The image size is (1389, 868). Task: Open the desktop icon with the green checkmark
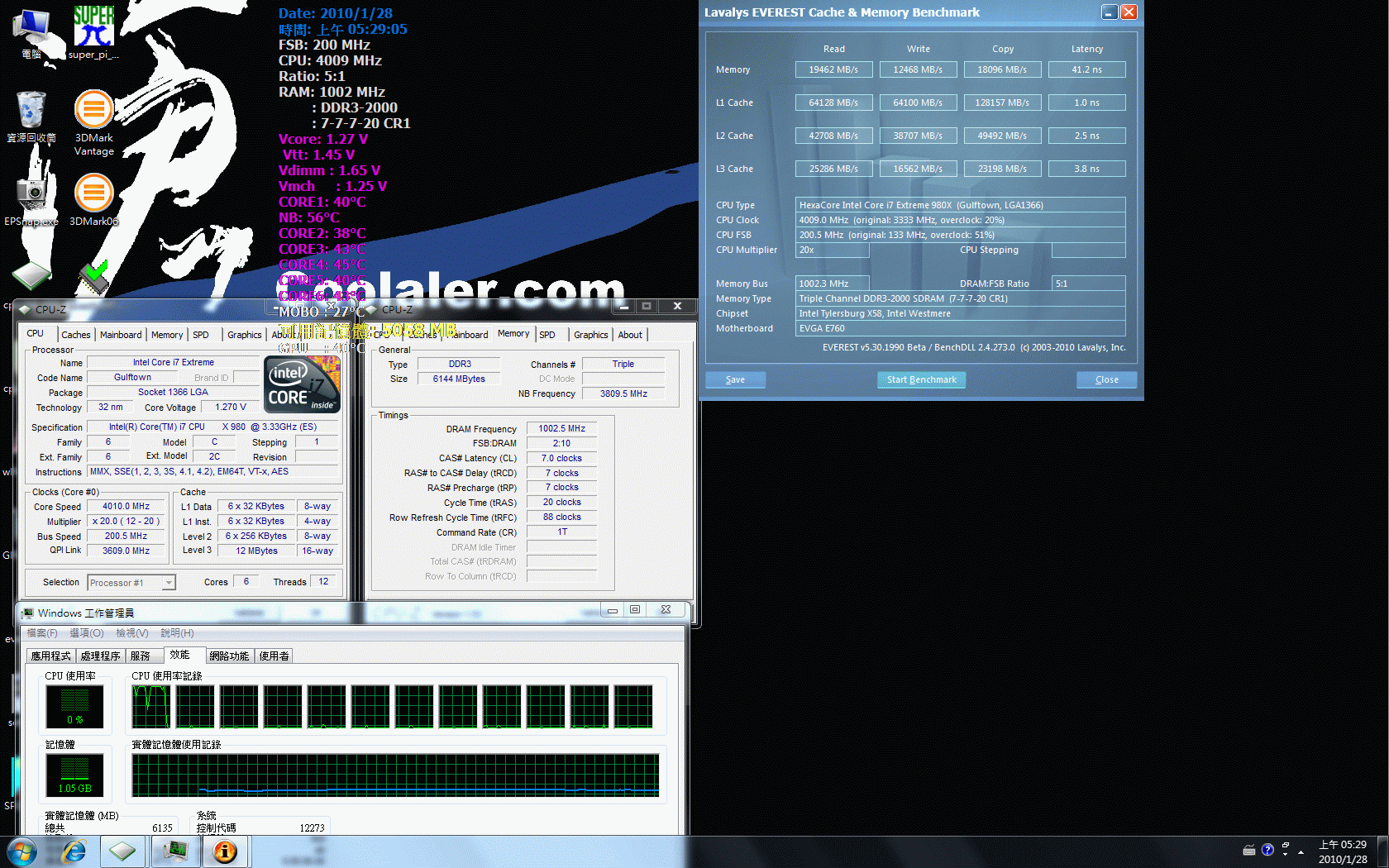point(93,277)
